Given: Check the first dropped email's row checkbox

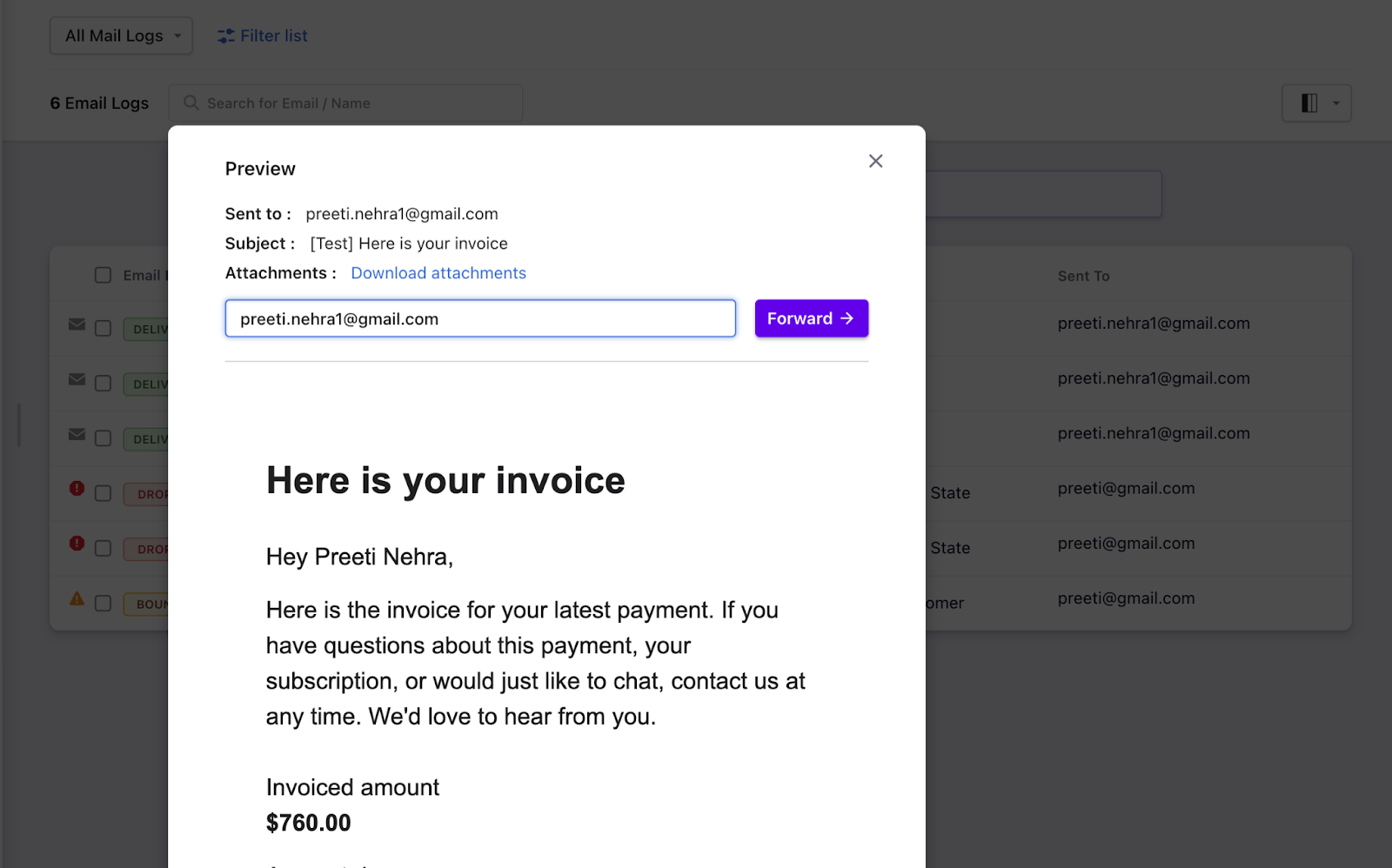Looking at the screenshot, I should [x=103, y=494].
